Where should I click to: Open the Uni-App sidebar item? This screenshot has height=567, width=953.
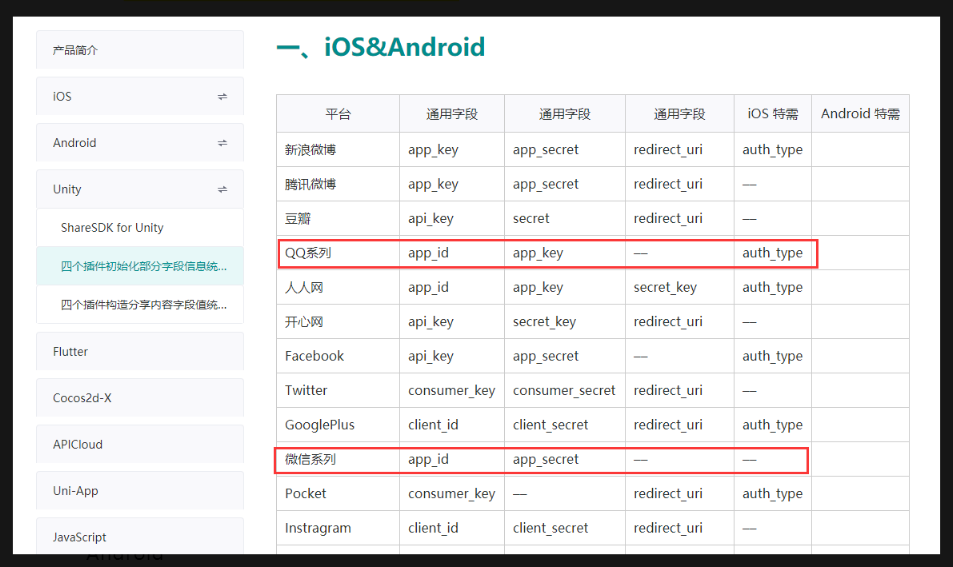tap(140, 490)
